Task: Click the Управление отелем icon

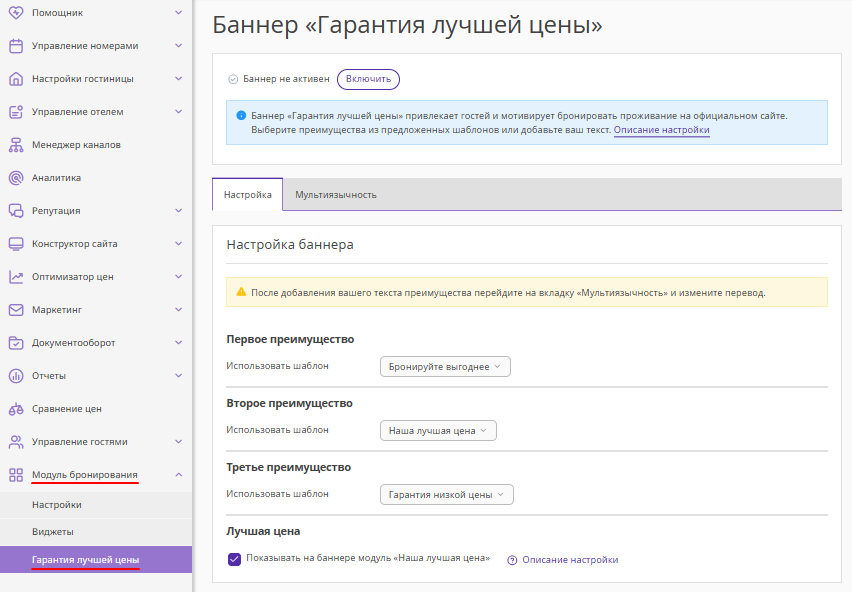Action: [x=16, y=112]
